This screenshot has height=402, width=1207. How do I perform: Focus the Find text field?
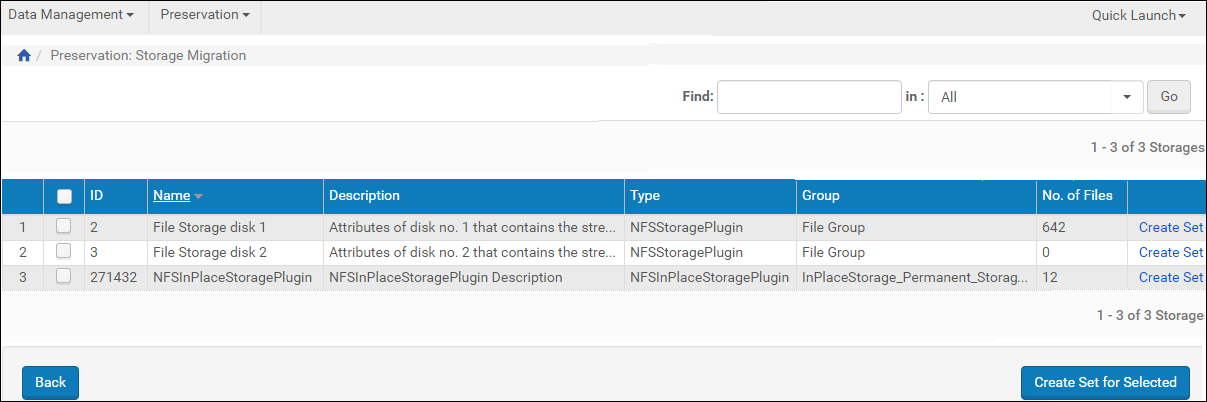[x=809, y=97]
